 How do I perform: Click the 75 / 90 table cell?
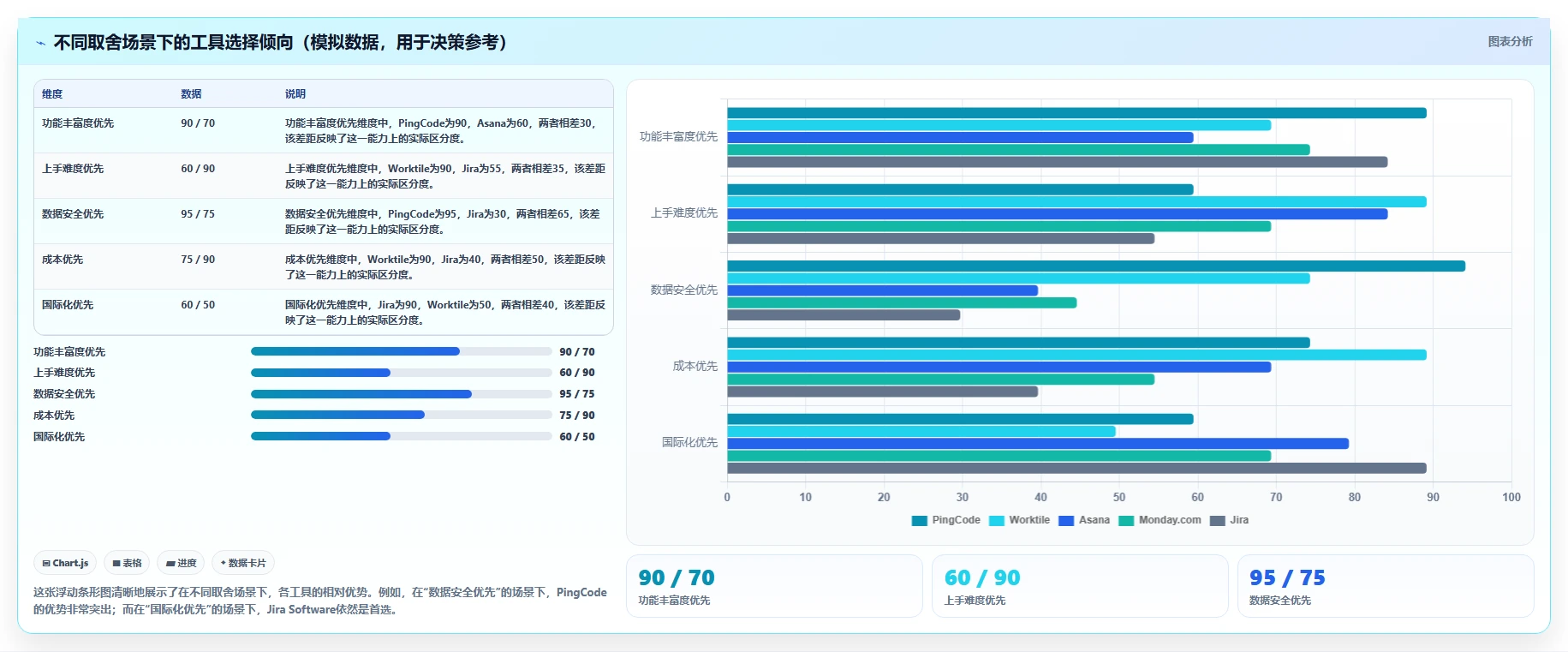[x=198, y=260]
